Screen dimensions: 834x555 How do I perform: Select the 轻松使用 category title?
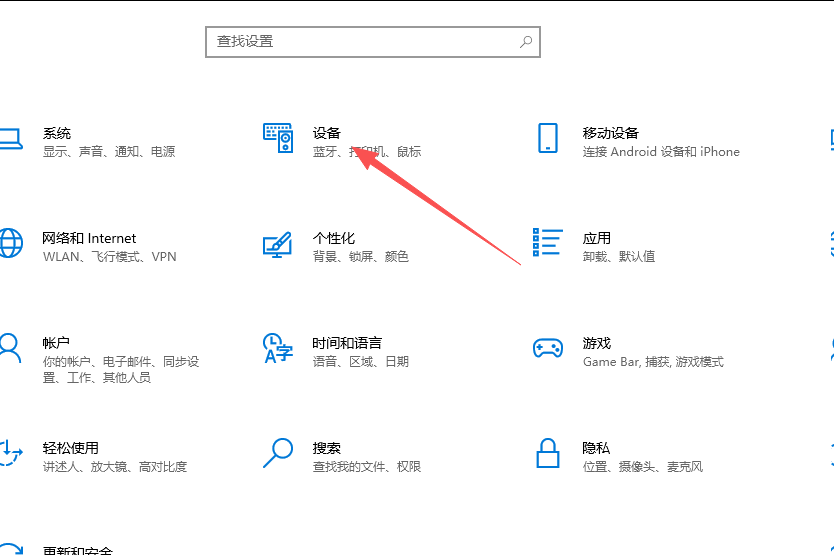tap(71, 448)
